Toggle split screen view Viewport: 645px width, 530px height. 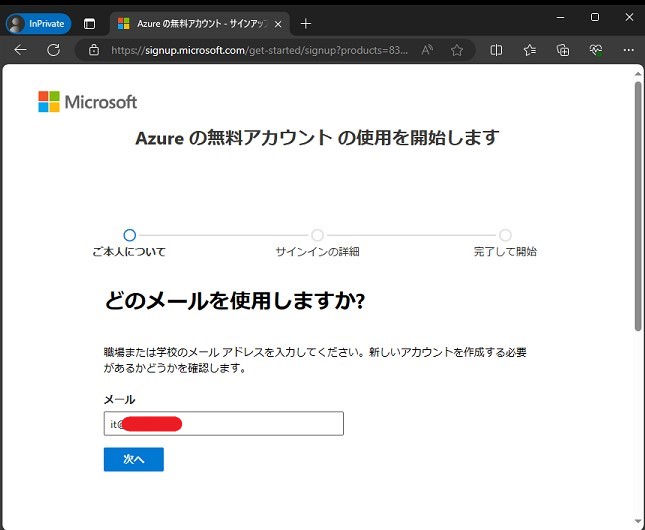pos(496,50)
